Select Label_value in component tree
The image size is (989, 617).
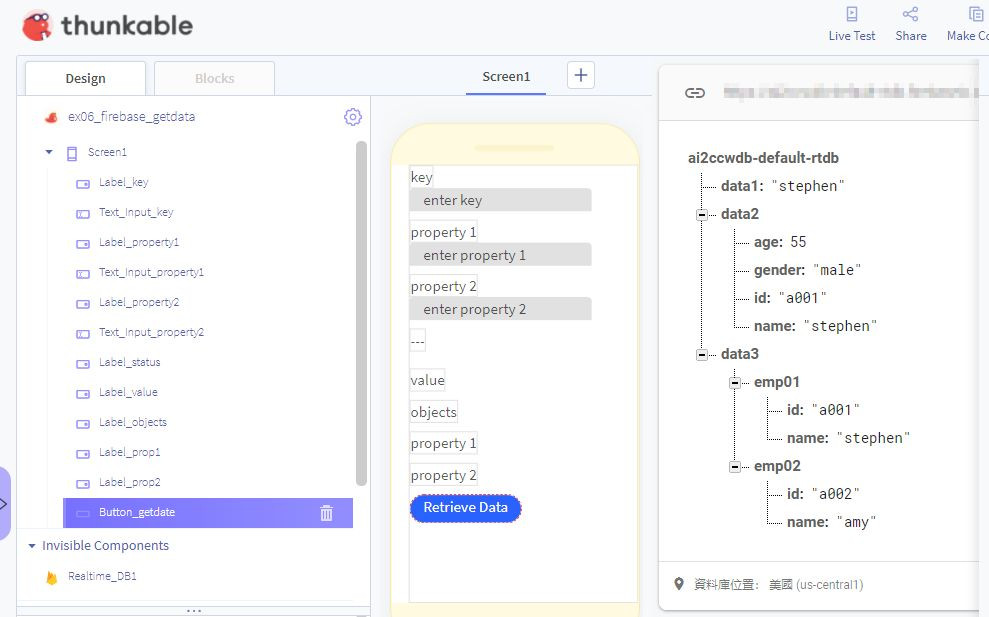coord(128,392)
